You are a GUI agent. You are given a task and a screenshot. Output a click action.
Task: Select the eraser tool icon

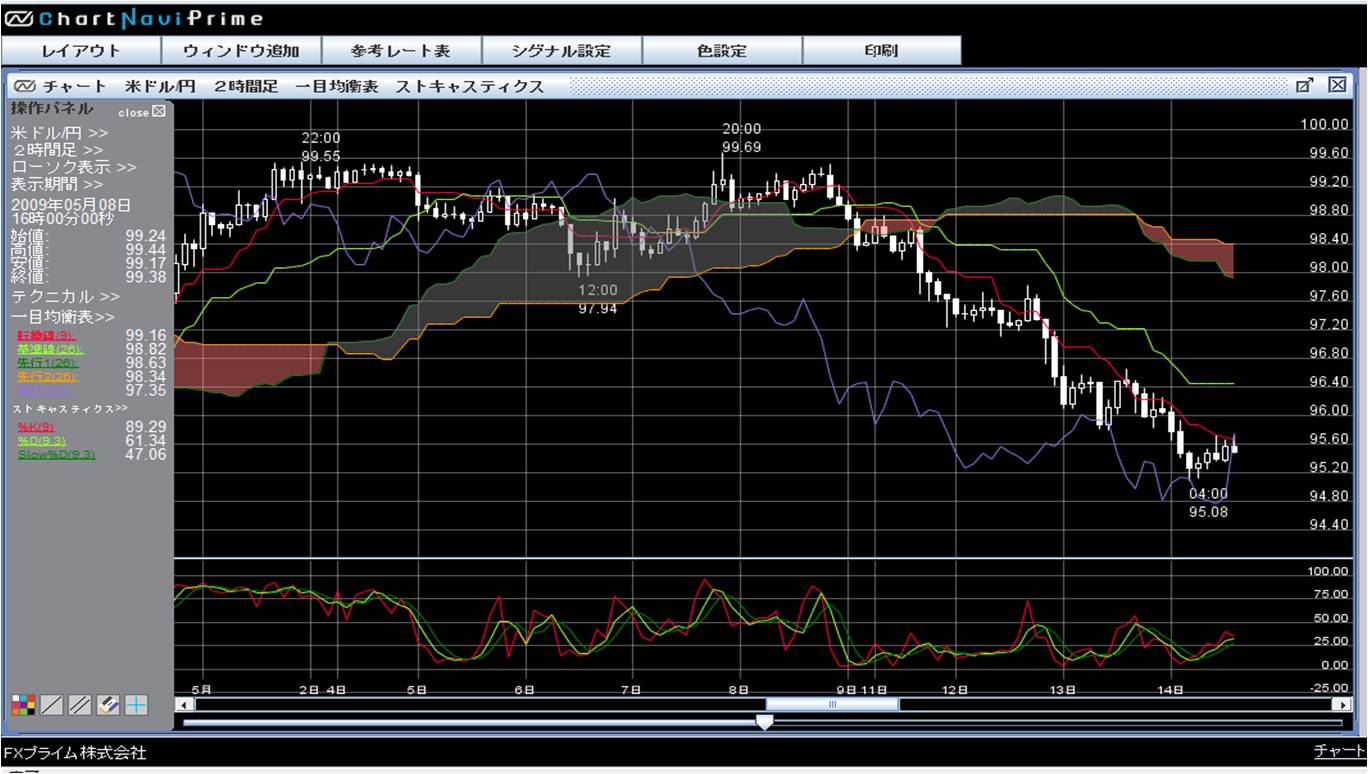pyautogui.click(x=107, y=705)
